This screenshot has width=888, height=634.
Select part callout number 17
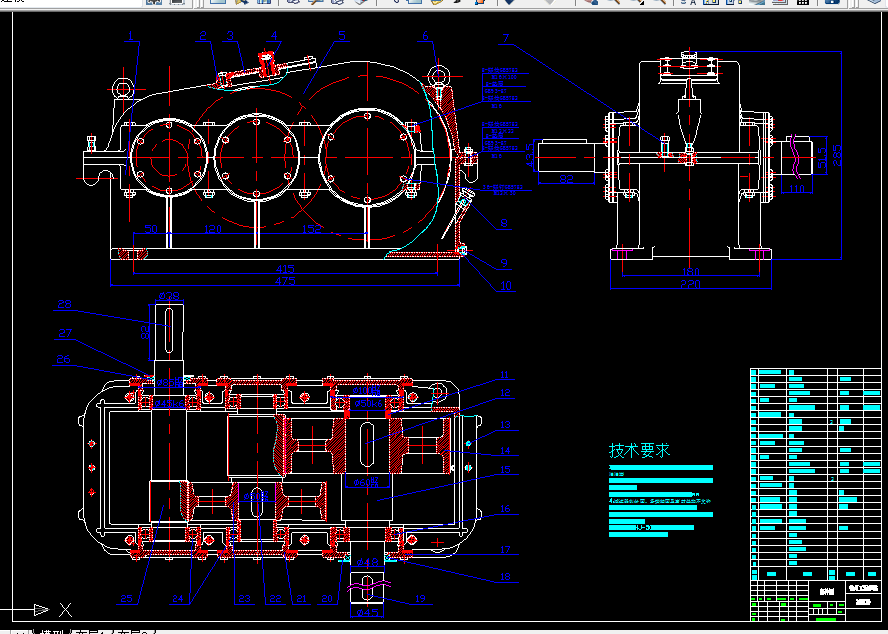pos(505,550)
